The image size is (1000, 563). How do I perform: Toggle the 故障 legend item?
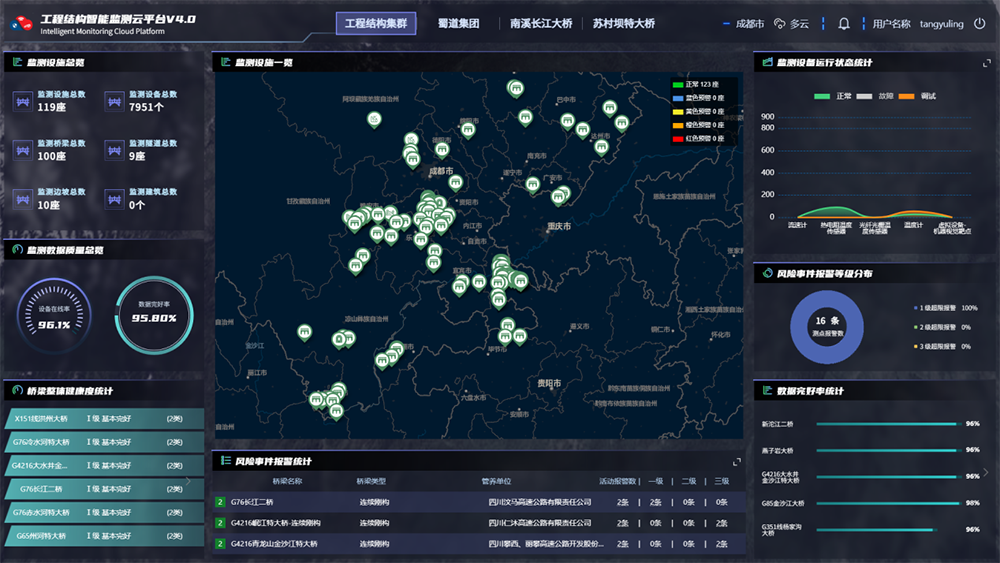(x=876, y=96)
